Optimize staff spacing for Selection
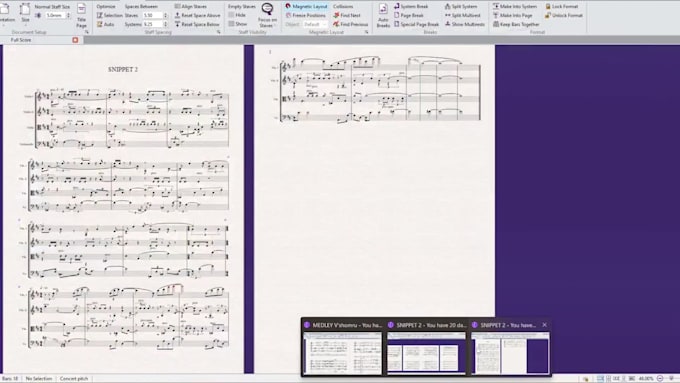The image size is (680, 383). point(109,15)
